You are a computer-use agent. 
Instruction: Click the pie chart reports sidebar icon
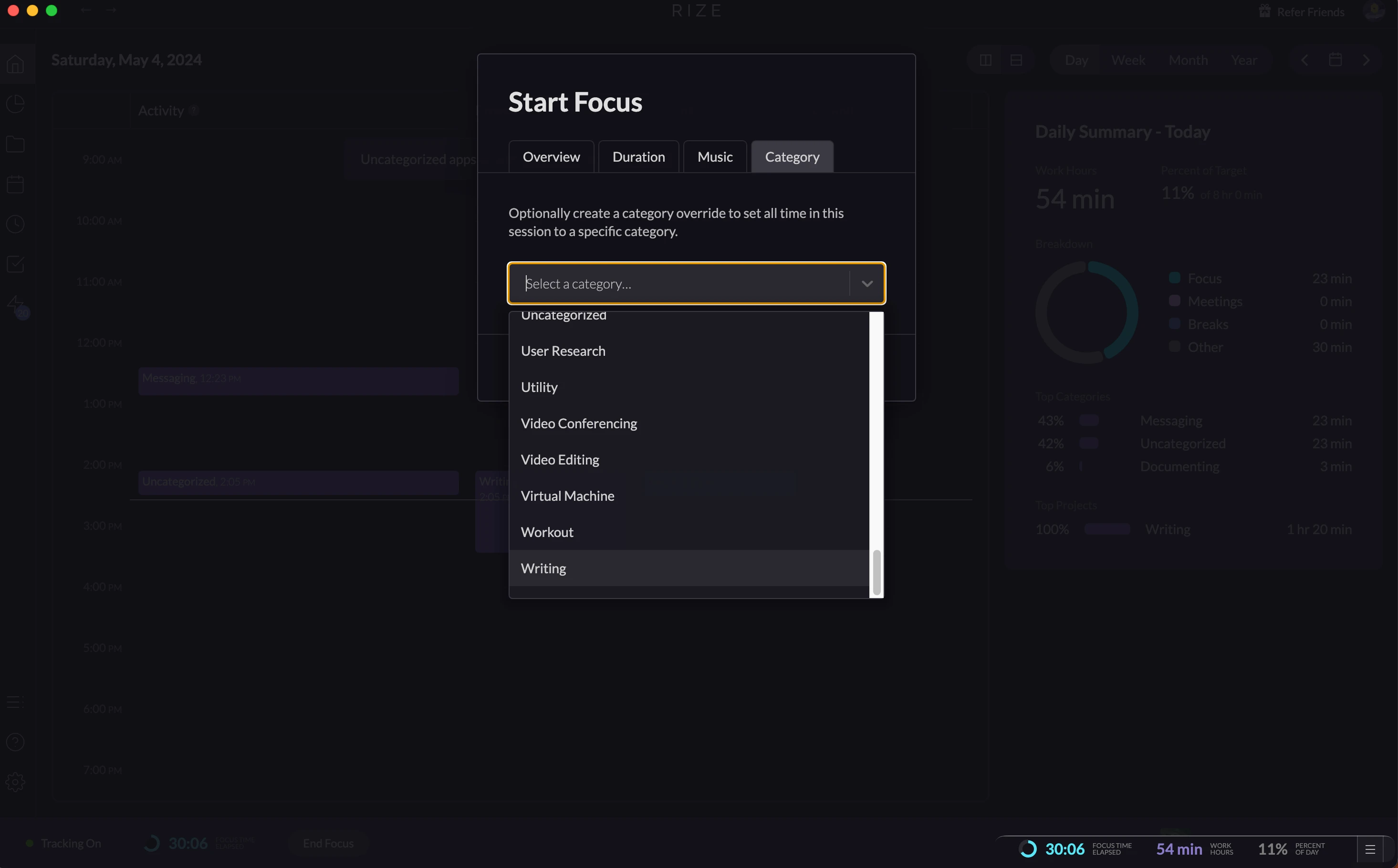(16, 104)
